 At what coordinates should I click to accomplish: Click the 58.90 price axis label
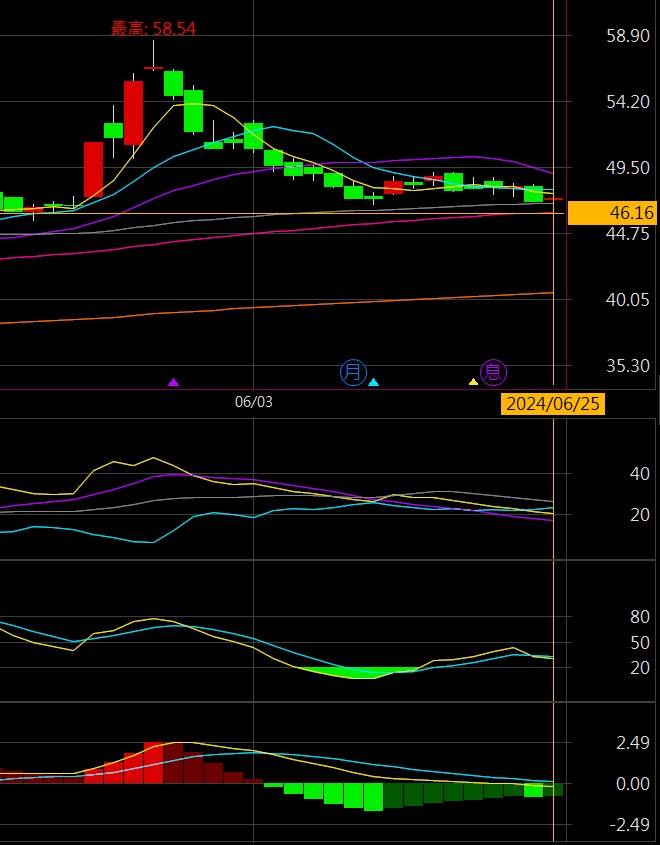629,36
